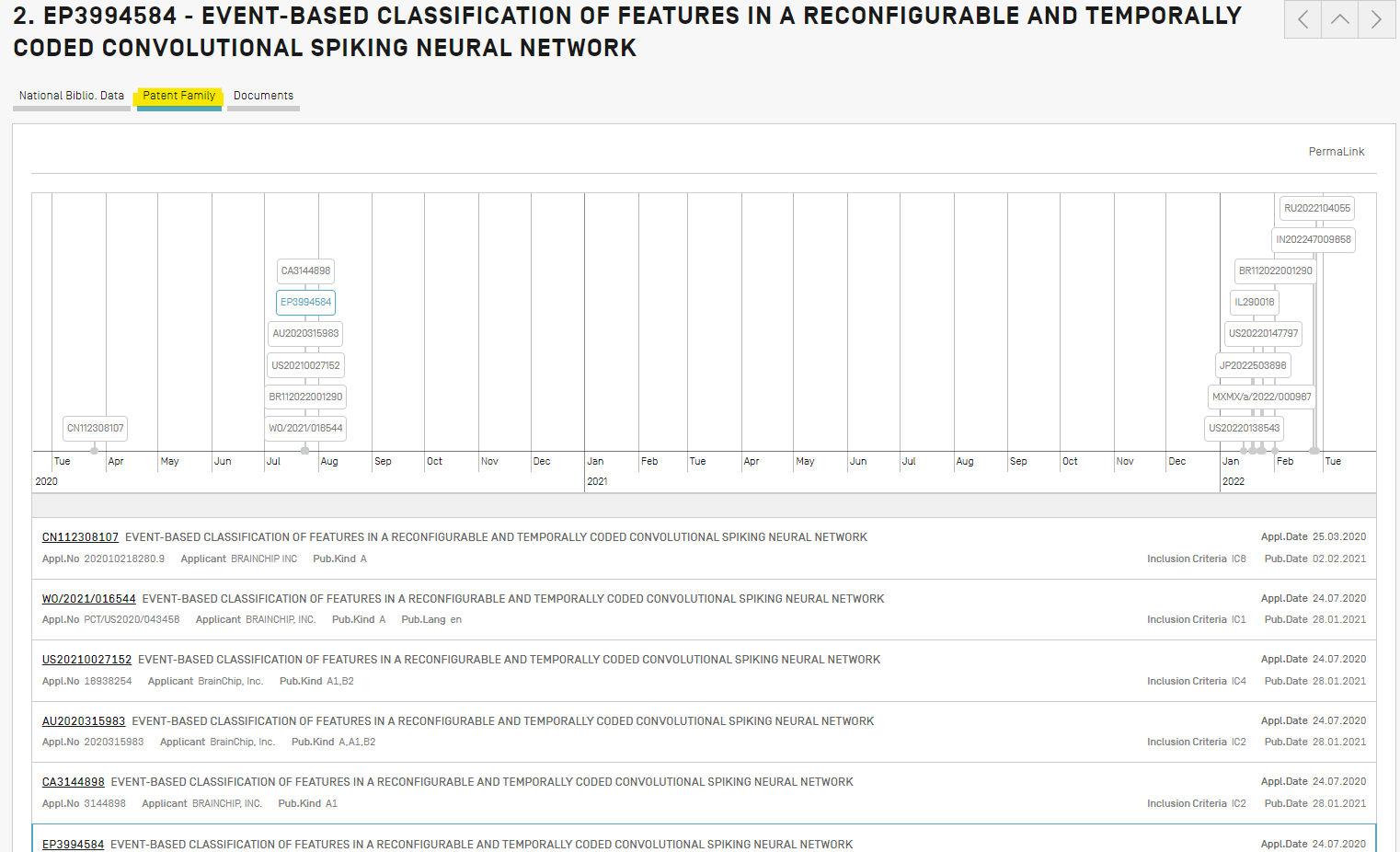Click Inclusion Criteria IC4 text
This screenshot has height=852, width=1400.
[1197, 682]
